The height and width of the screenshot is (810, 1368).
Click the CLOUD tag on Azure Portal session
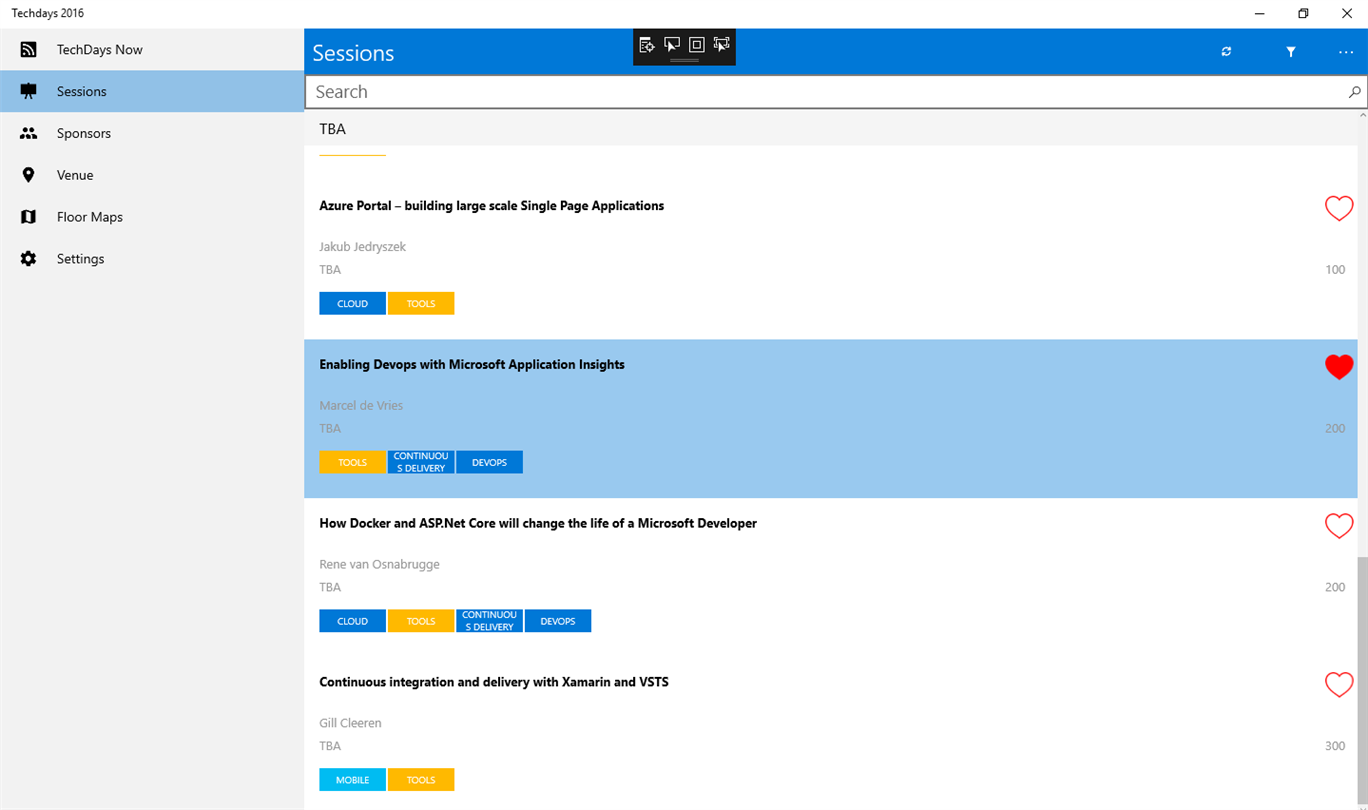[x=352, y=303]
